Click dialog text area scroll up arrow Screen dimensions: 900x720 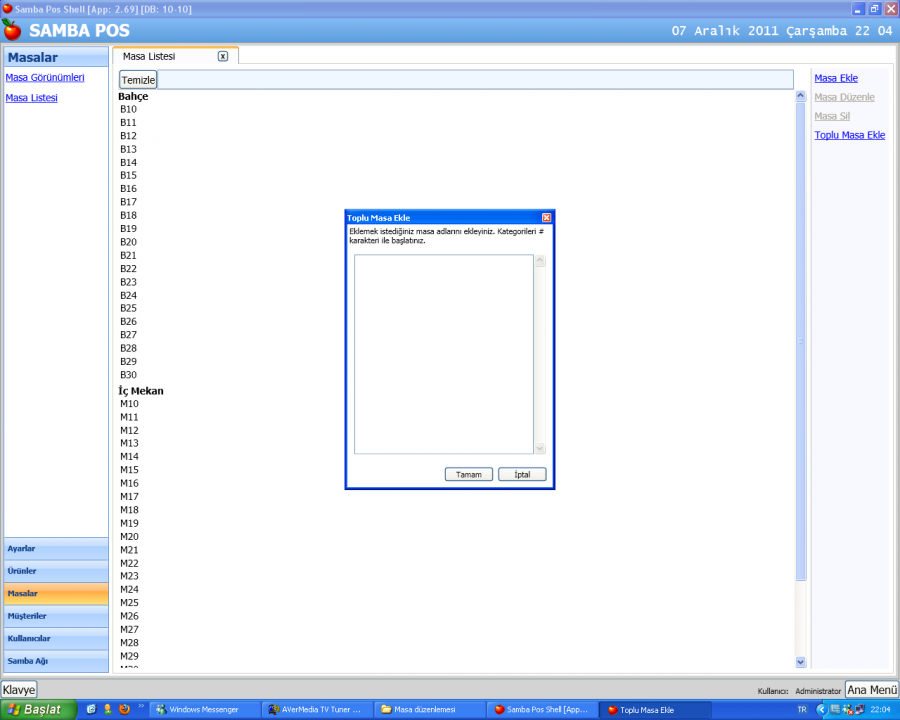540,261
